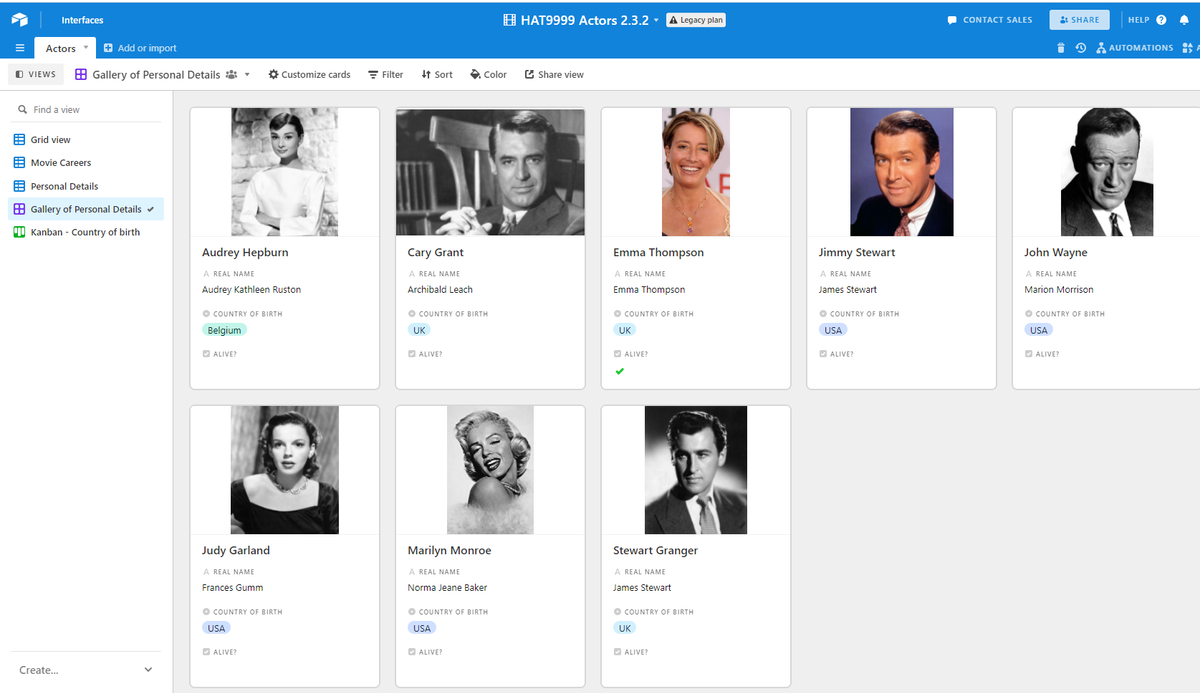Click the gallery view icon in toolbar
This screenshot has width=1200, height=693.
[81, 74]
